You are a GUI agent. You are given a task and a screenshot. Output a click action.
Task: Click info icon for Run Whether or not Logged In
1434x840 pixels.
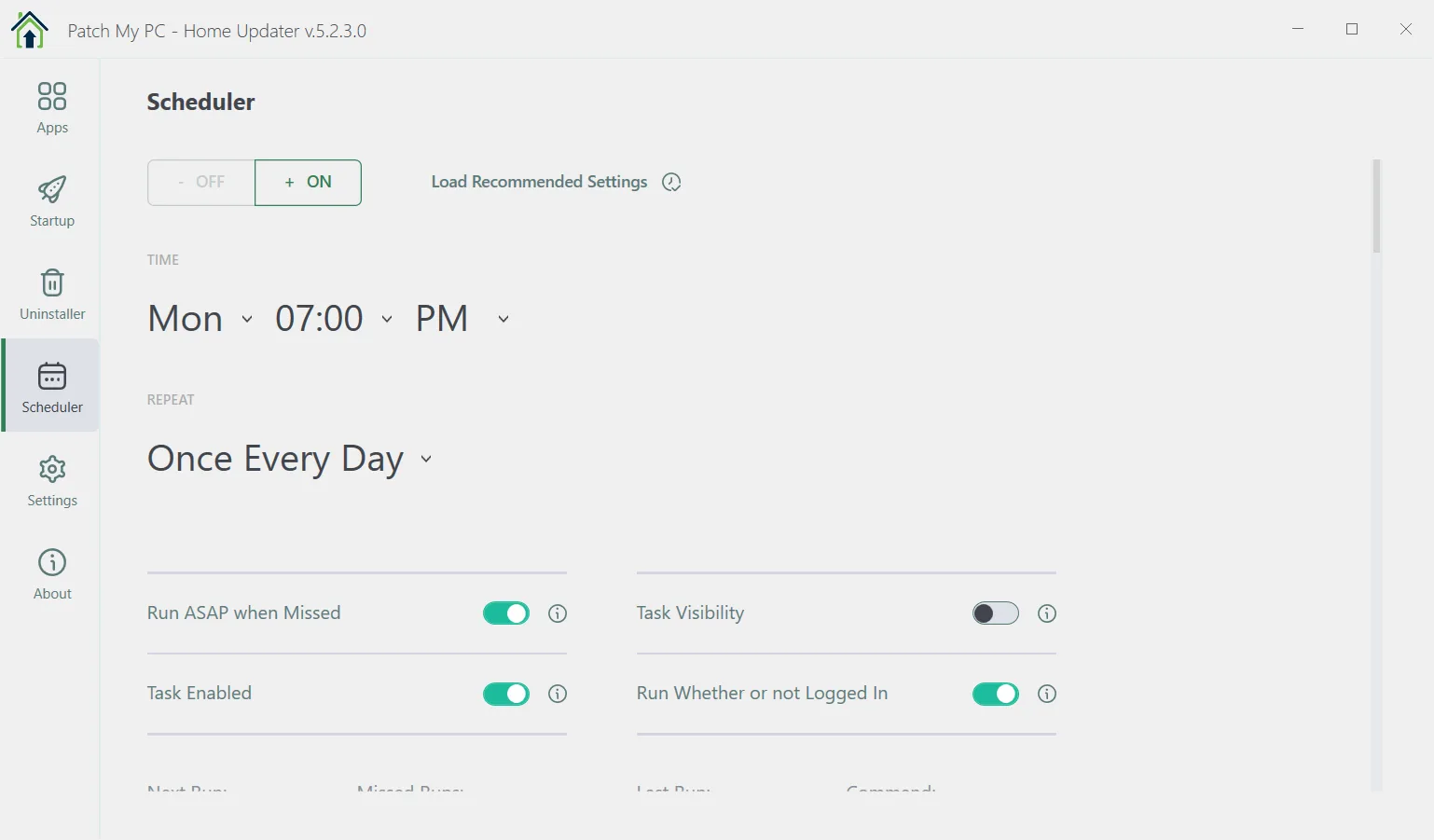coord(1047,694)
